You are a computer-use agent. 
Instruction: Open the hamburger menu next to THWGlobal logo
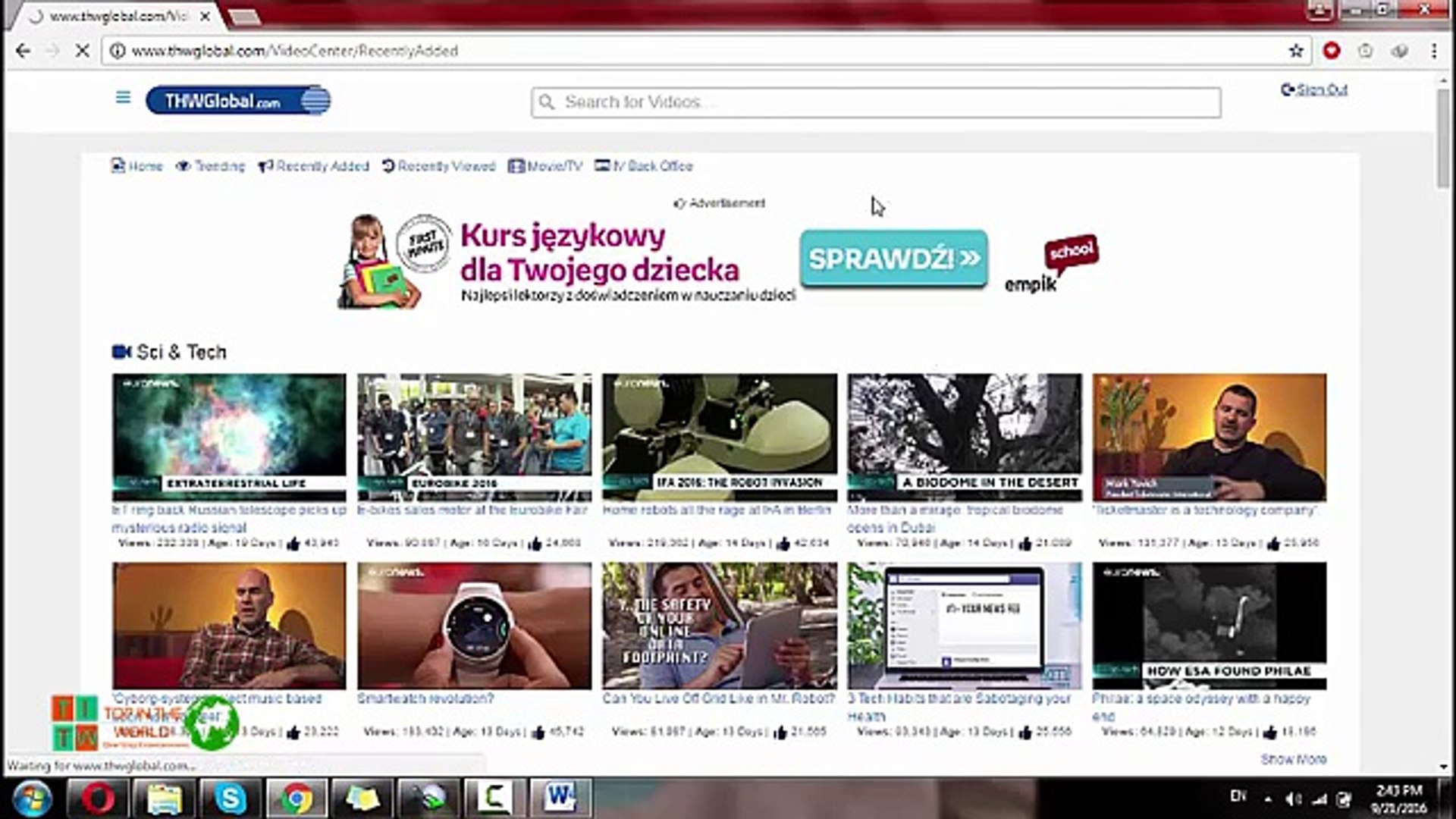pos(123,98)
